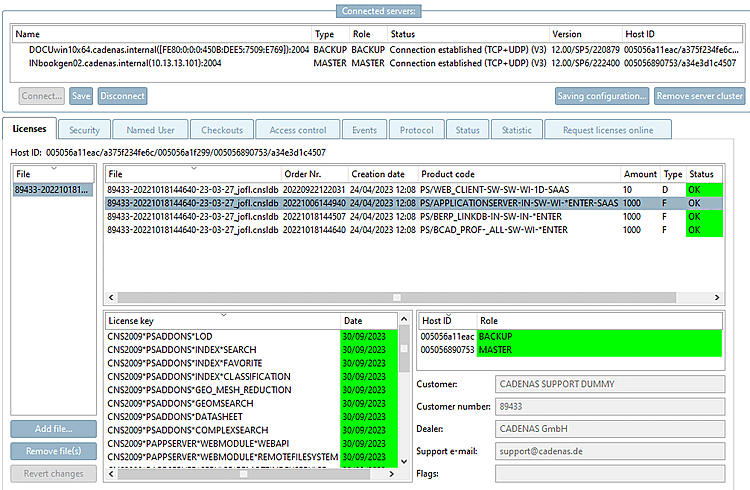Click the license key vertical scrollbar thumb
Image resolution: width=750 pixels, height=490 pixels.
click(x=404, y=348)
